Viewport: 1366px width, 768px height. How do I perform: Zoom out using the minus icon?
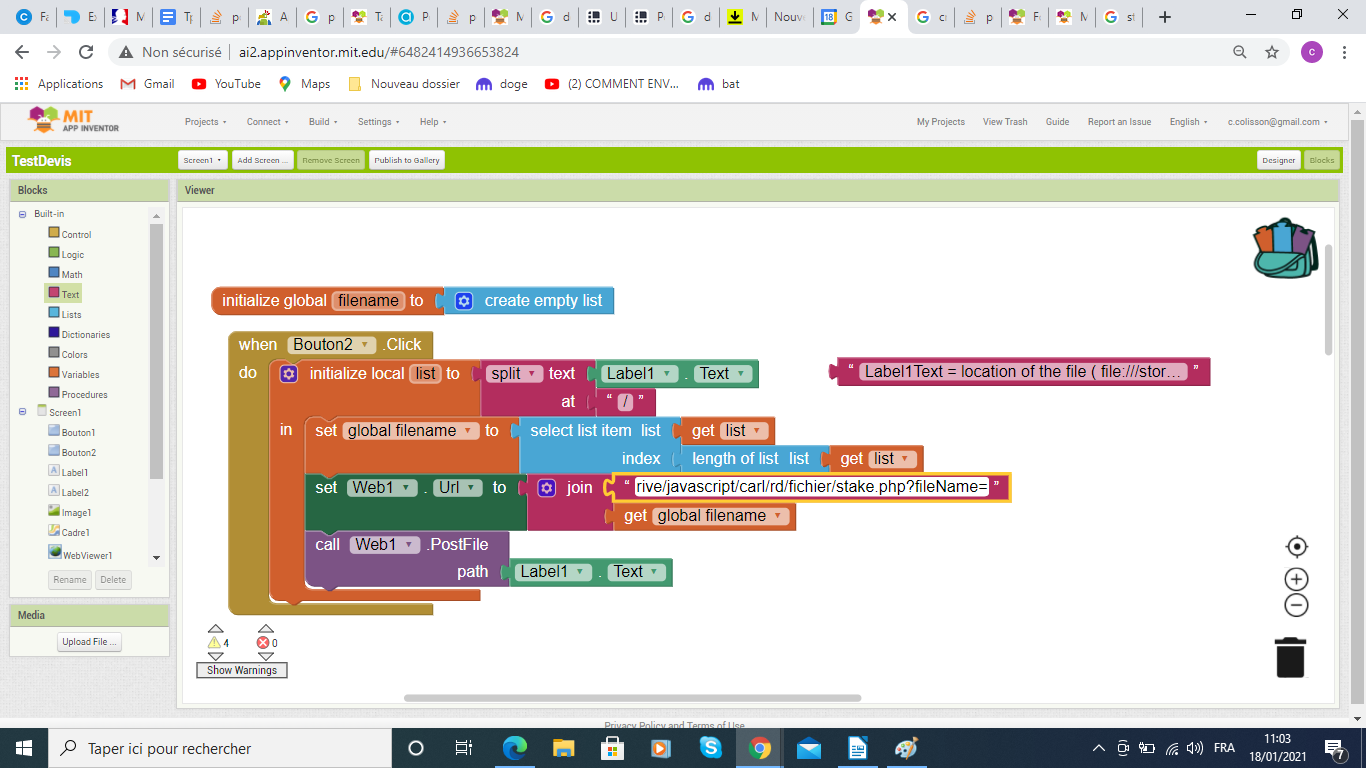tap(1296, 605)
